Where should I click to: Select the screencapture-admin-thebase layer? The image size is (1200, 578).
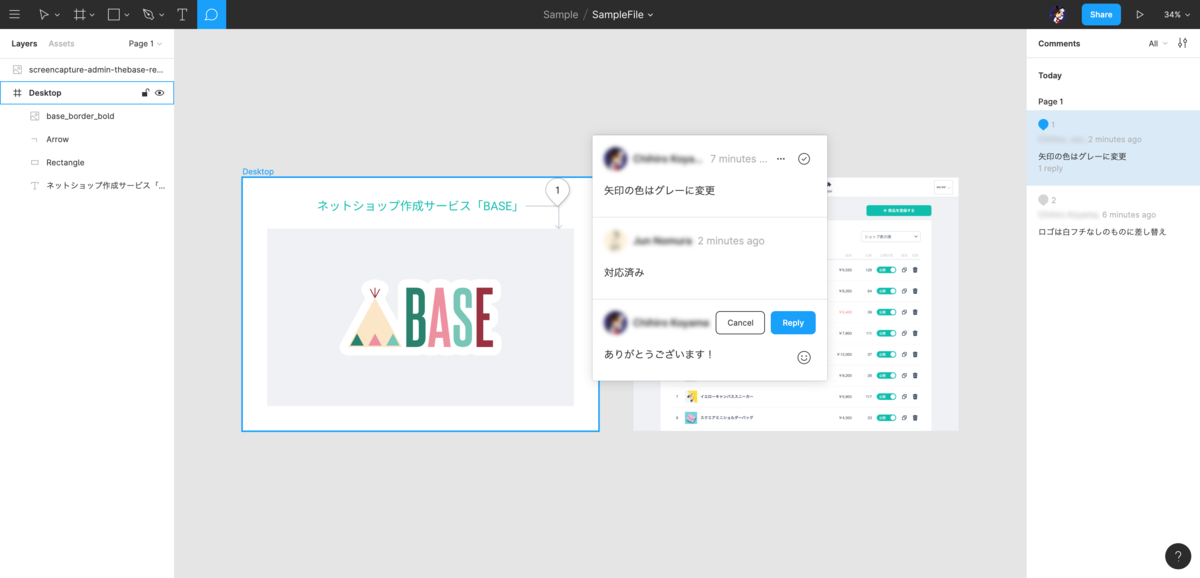point(87,70)
